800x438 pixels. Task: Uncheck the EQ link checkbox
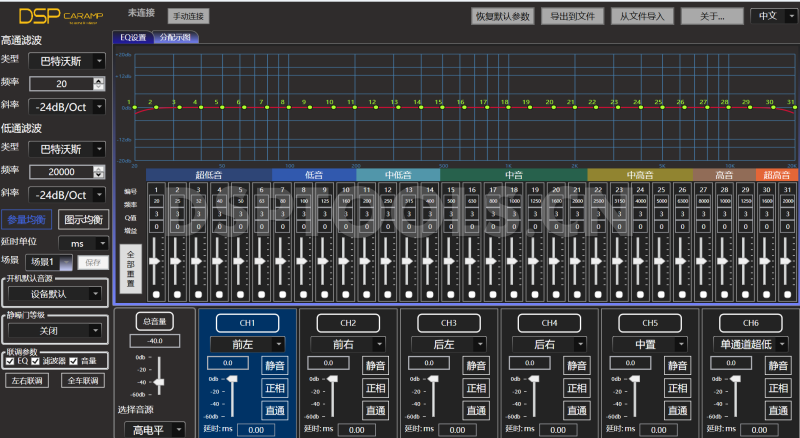click(10, 360)
